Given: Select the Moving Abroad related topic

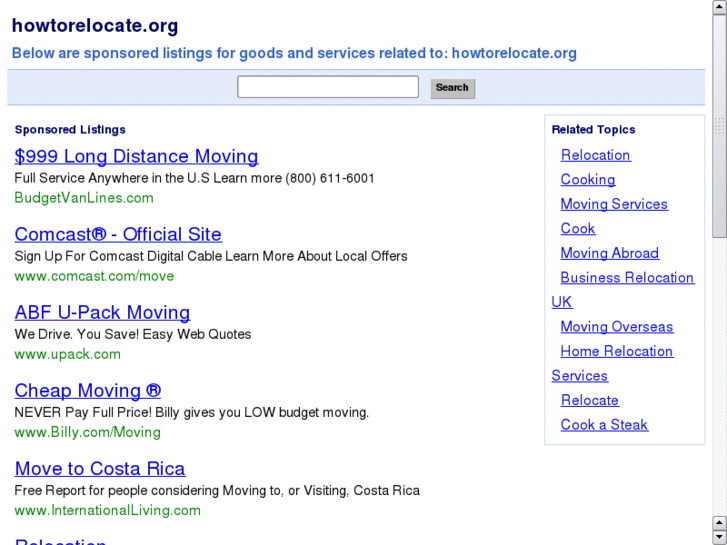Looking at the screenshot, I should [610, 253].
